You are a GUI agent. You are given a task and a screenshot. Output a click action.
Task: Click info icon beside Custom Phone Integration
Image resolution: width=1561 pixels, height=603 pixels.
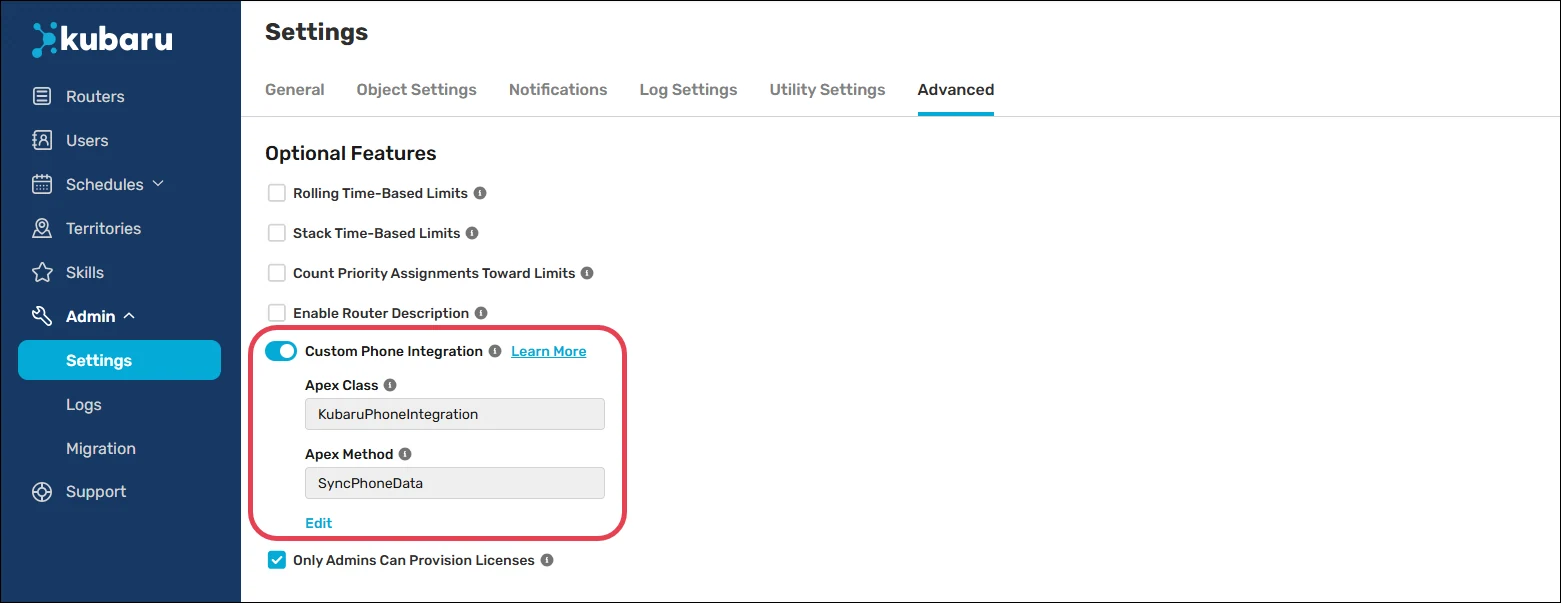pos(495,352)
